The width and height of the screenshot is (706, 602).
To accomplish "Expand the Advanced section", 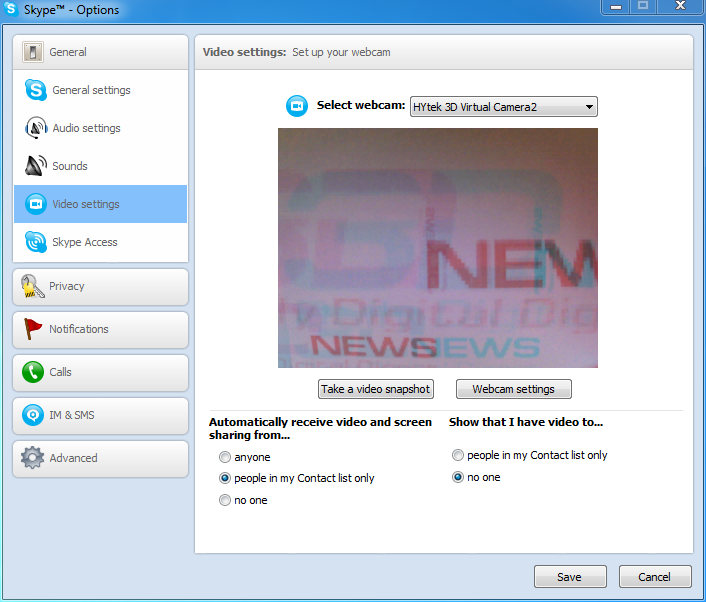I will 100,458.
